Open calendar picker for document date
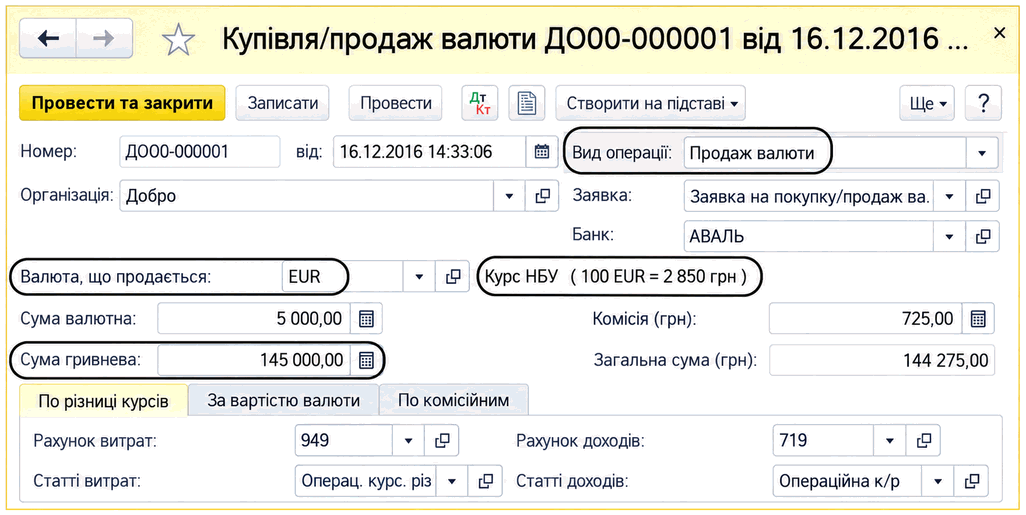Image resolution: width=1026 pixels, height=515 pixels. point(542,152)
